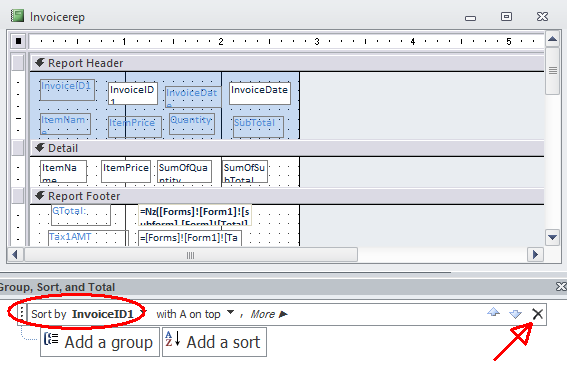
Task: Move sort level up with the up arrow
Action: tap(493, 312)
